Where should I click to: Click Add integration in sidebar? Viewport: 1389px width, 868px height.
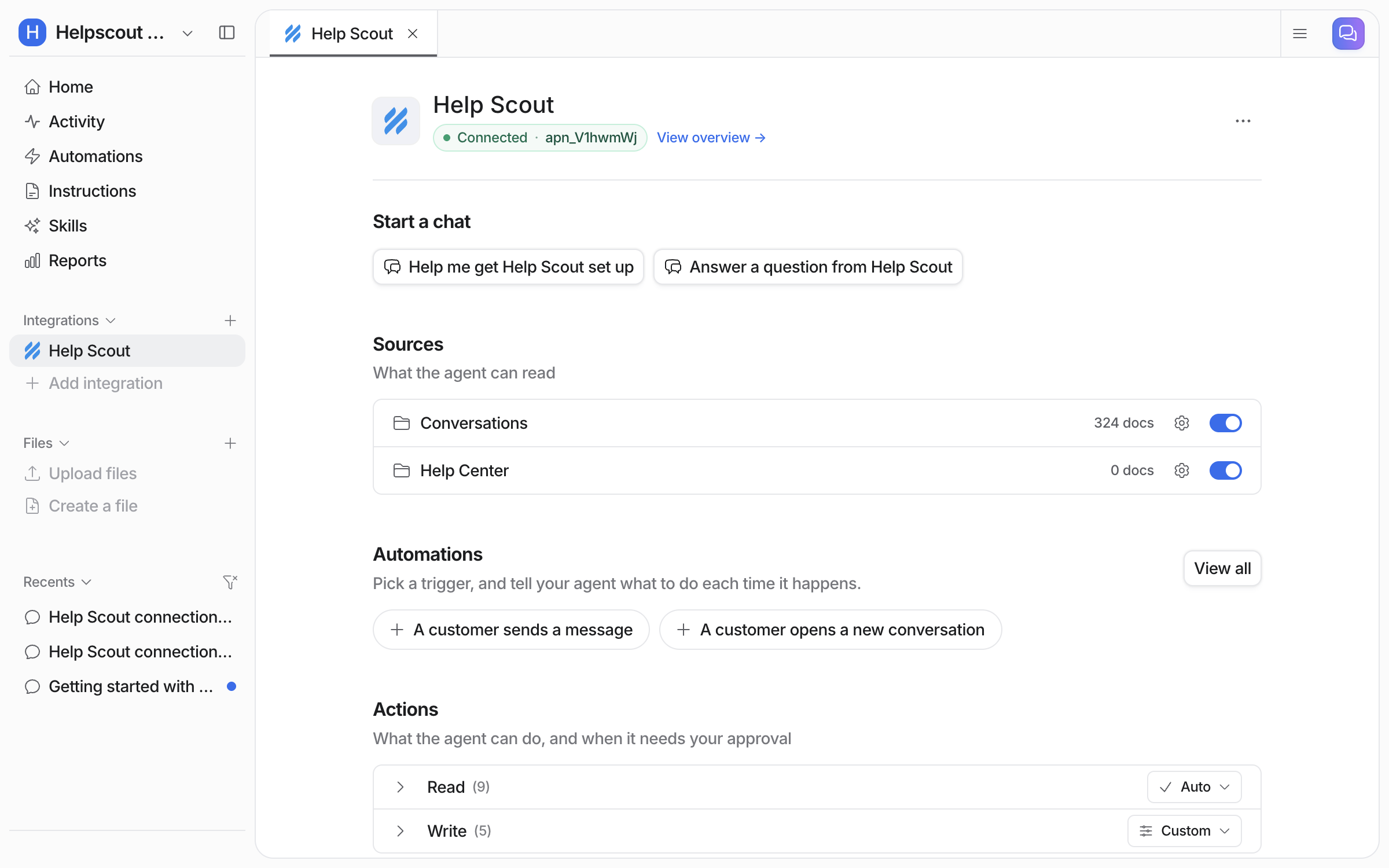(x=127, y=383)
